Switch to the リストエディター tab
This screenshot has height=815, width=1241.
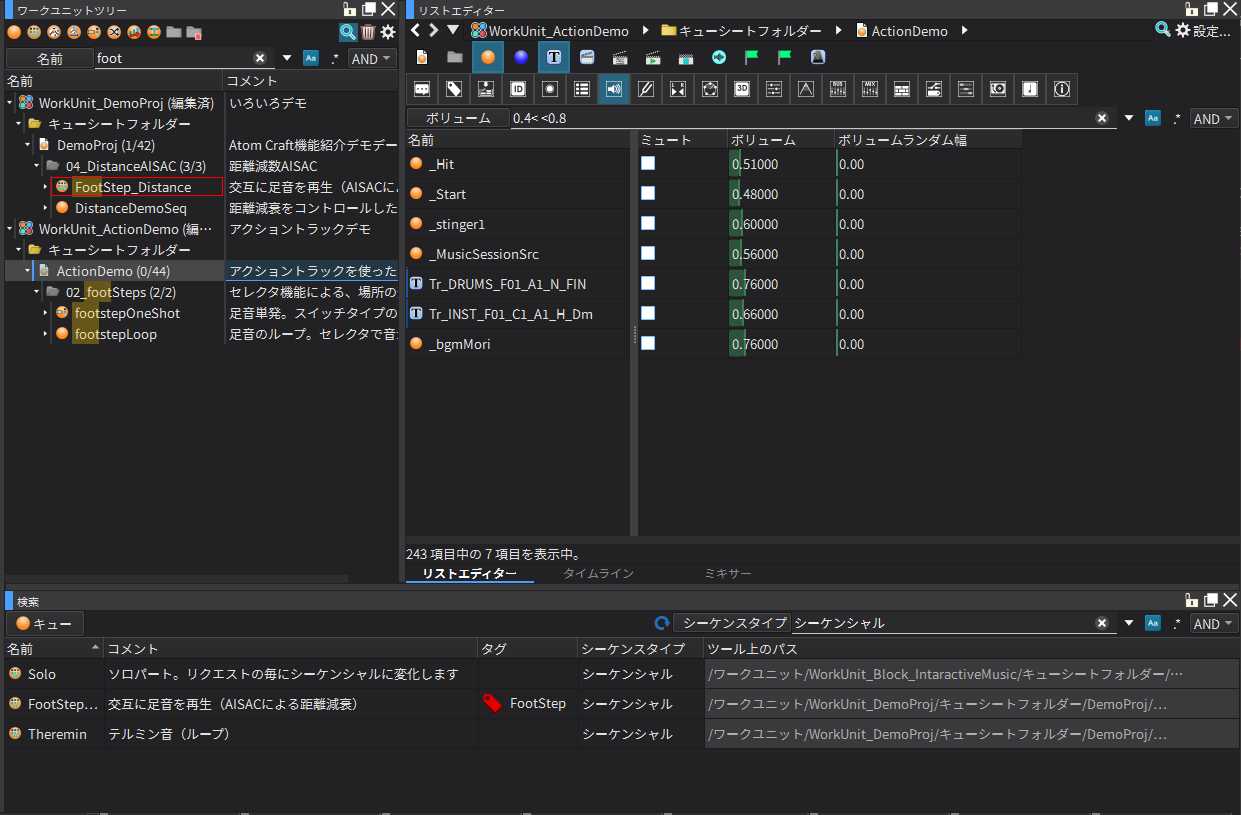(469, 573)
